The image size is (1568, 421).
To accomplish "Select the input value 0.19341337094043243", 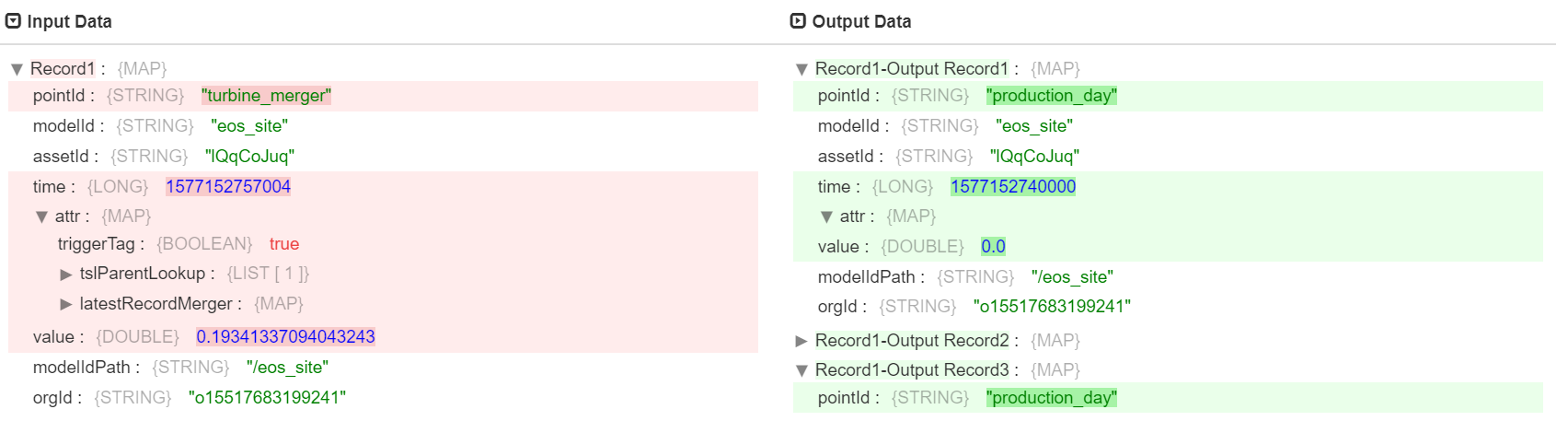I will [285, 337].
